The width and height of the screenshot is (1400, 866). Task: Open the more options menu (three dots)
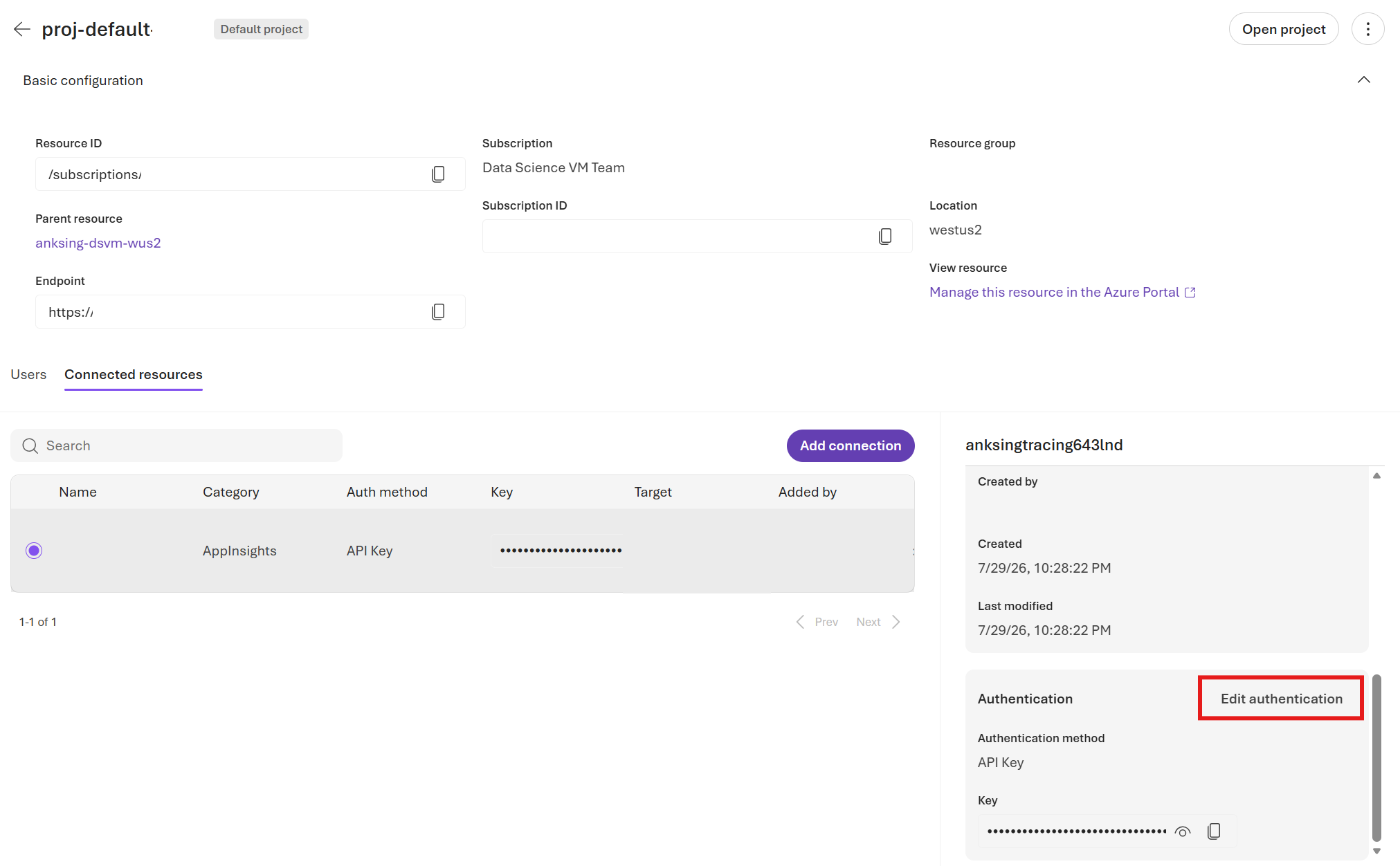(x=1367, y=29)
